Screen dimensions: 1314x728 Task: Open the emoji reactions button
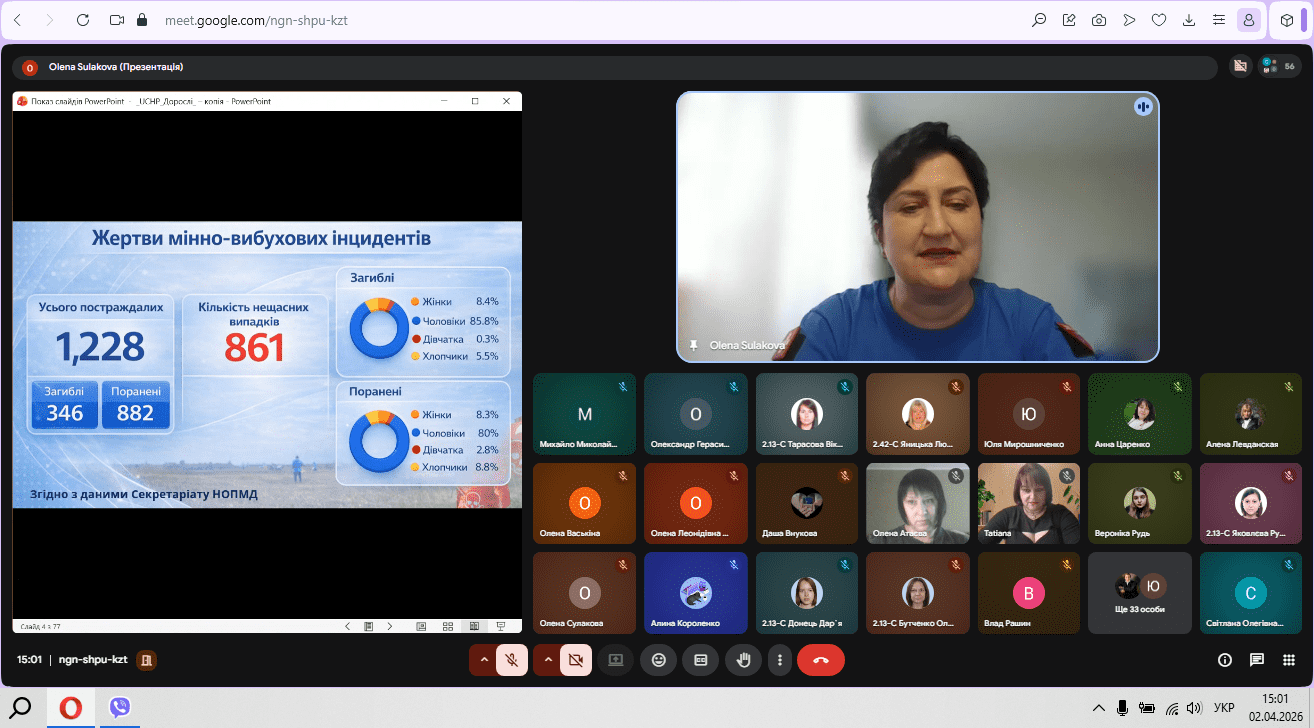pos(658,660)
